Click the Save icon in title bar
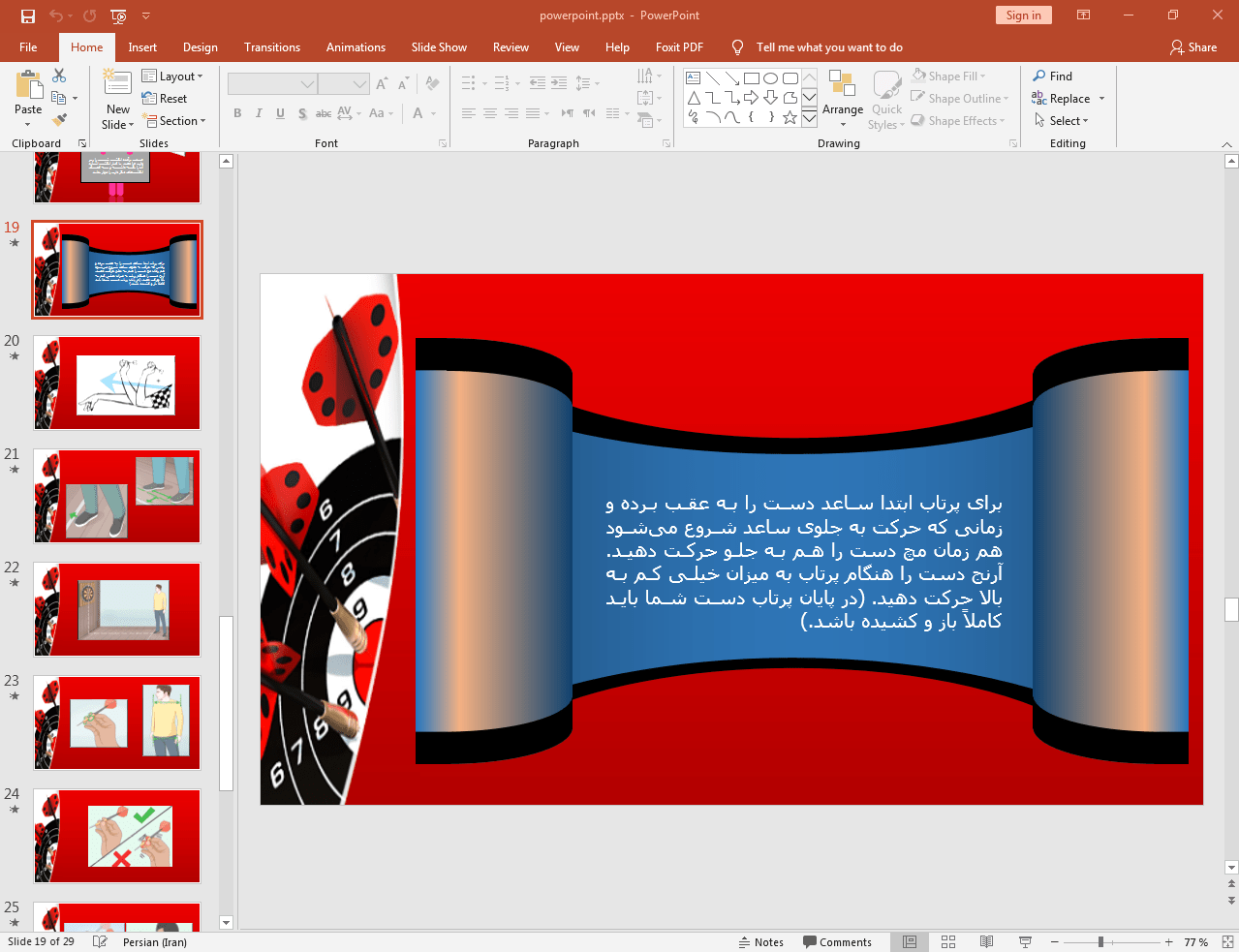The width and height of the screenshot is (1239, 952). [x=27, y=15]
